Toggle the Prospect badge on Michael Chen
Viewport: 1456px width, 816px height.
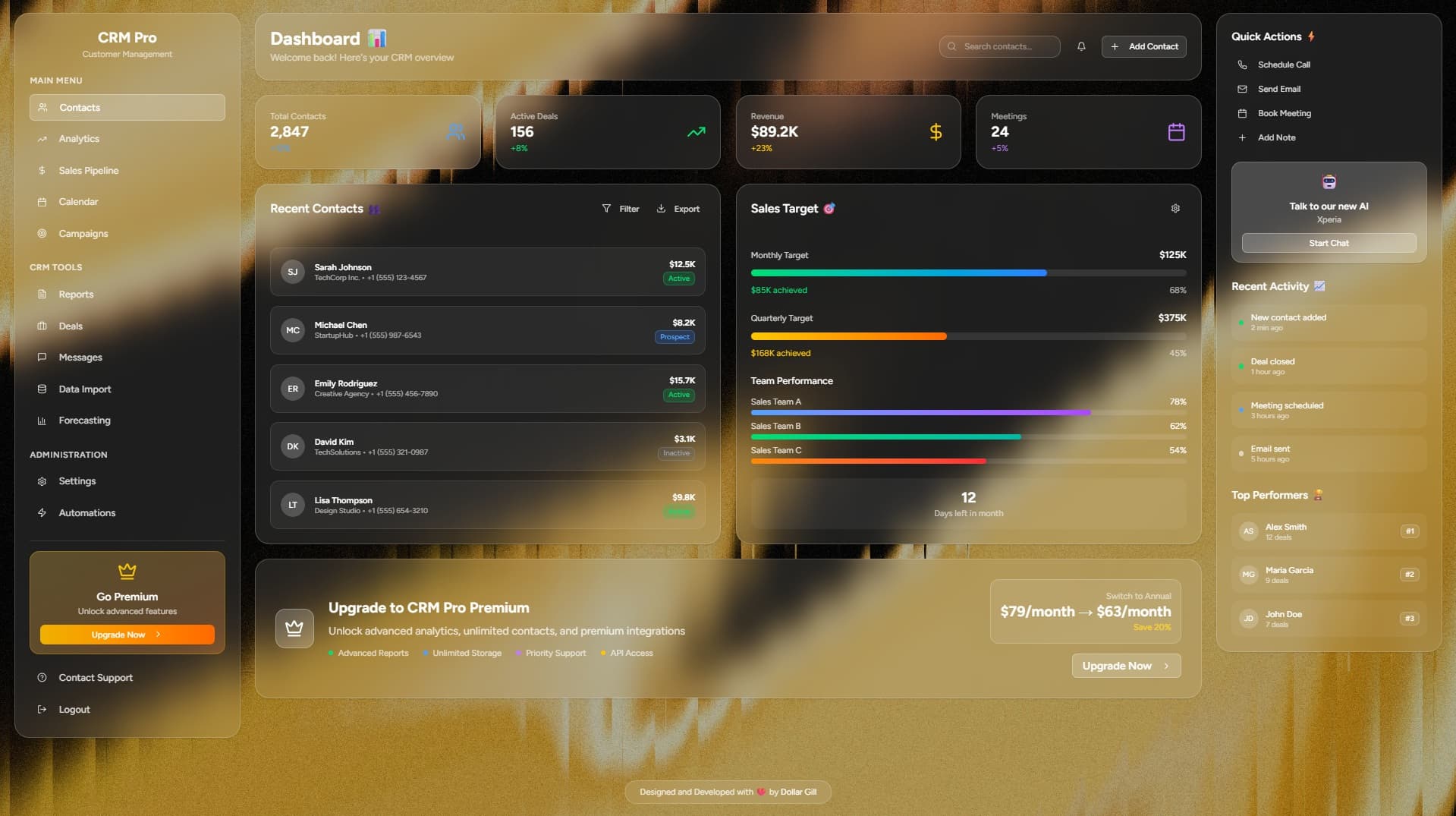click(x=674, y=337)
